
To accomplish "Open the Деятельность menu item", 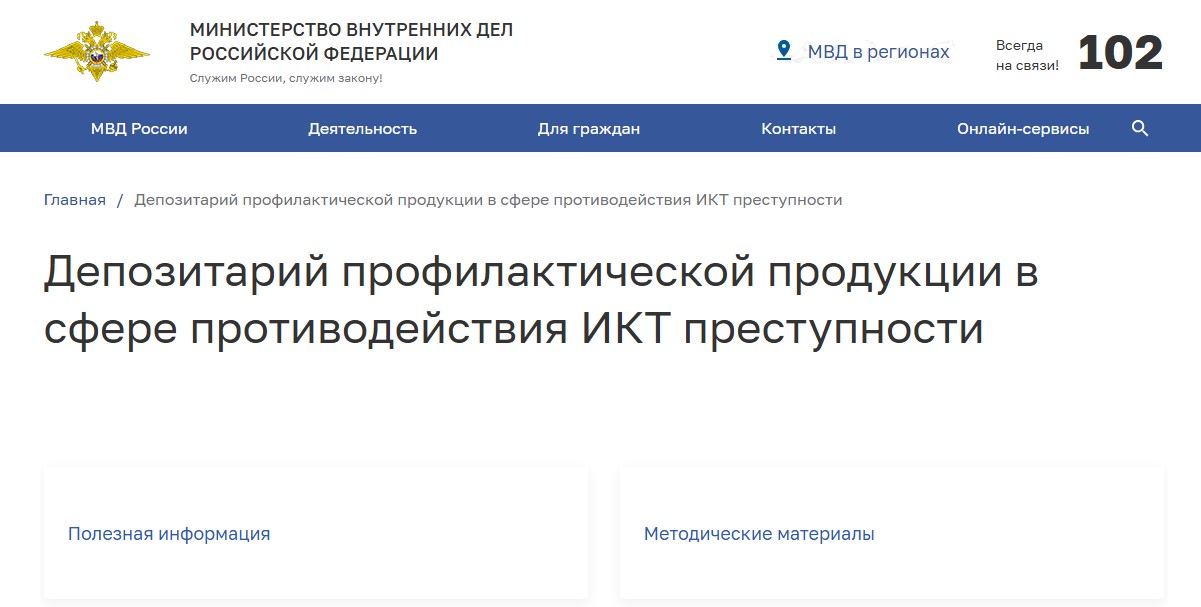I will pos(362,128).
